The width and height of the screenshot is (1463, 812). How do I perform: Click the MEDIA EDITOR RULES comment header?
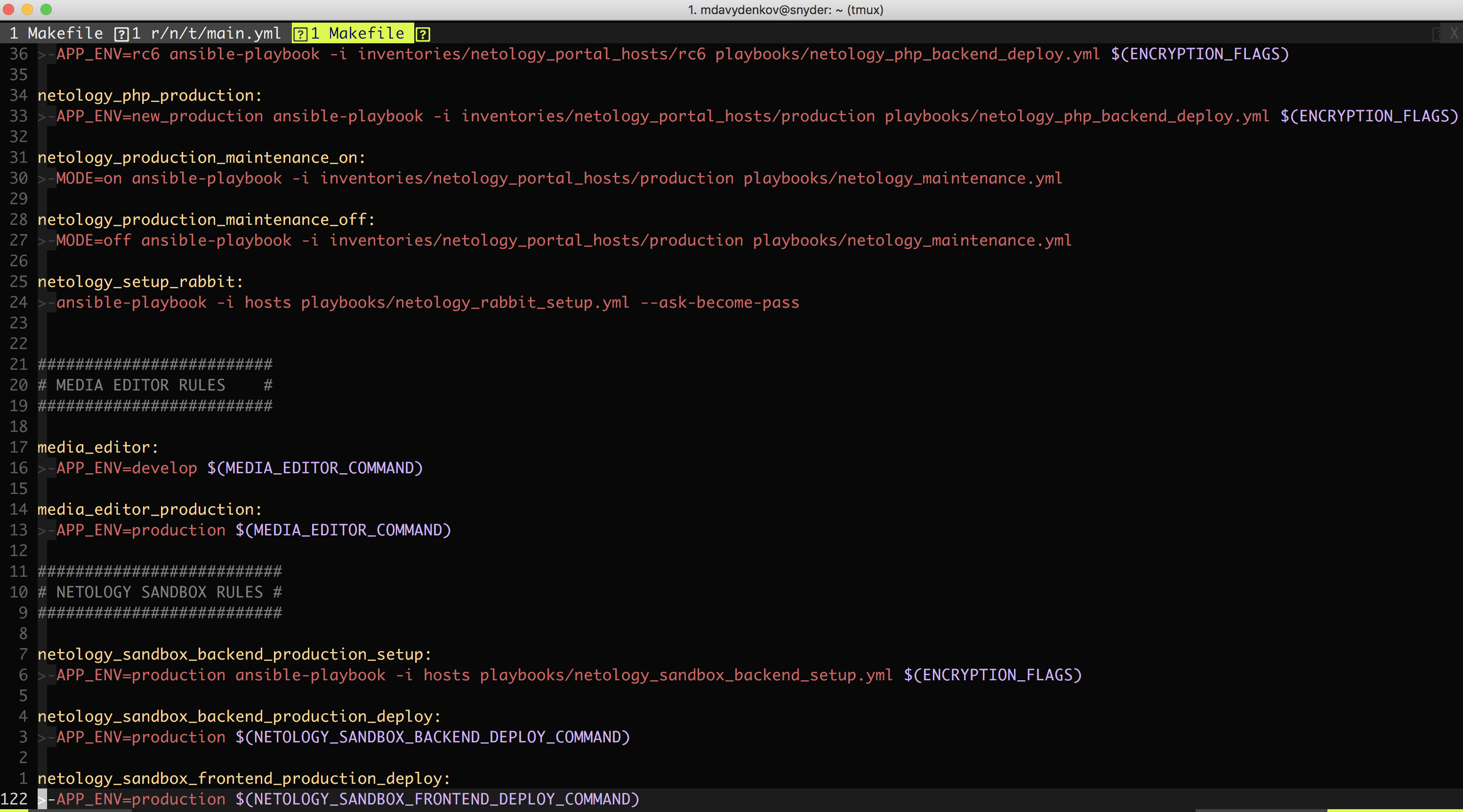click(x=140, y=385)
